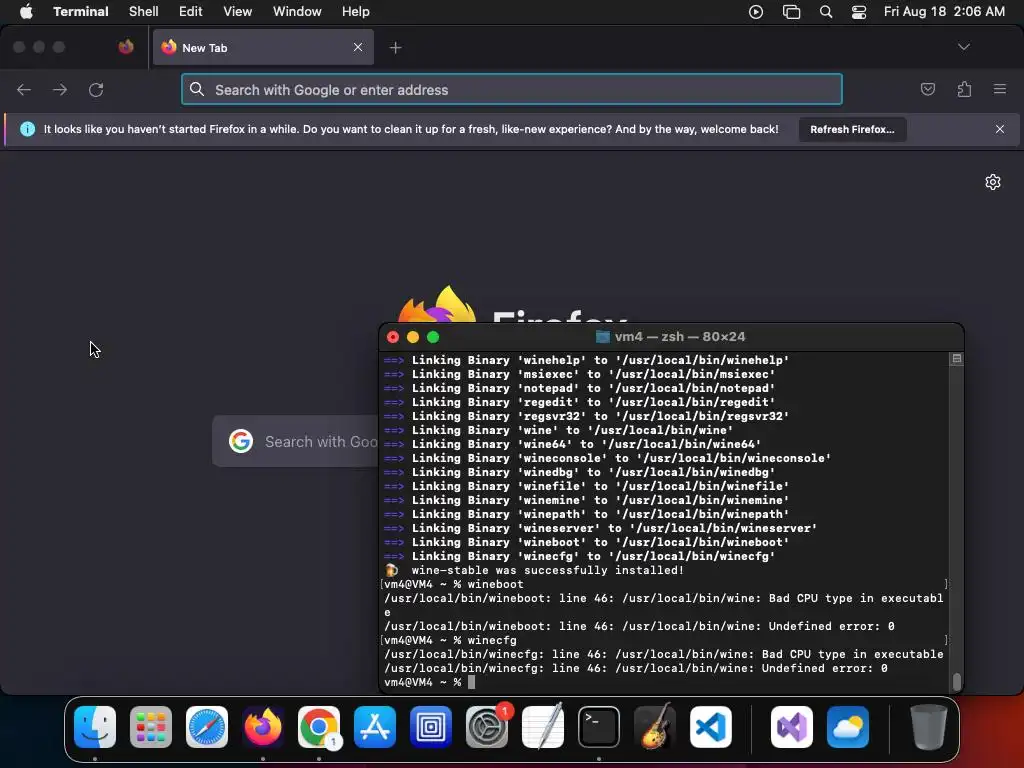Open TextEdit from the Dock
1024x768 pixels.
(543, 726)
